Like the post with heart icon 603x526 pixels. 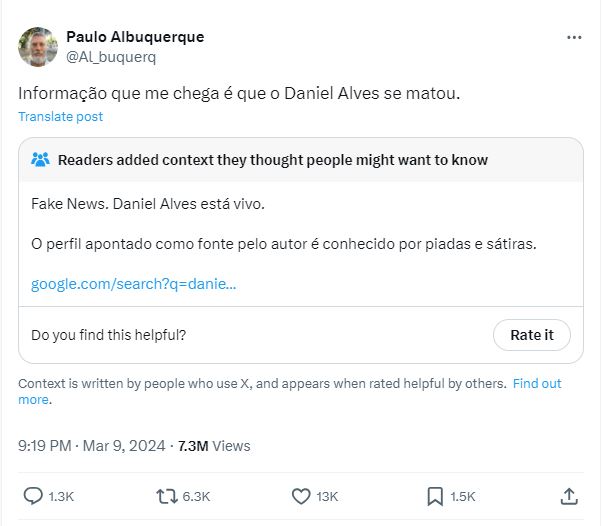(301, 496)
